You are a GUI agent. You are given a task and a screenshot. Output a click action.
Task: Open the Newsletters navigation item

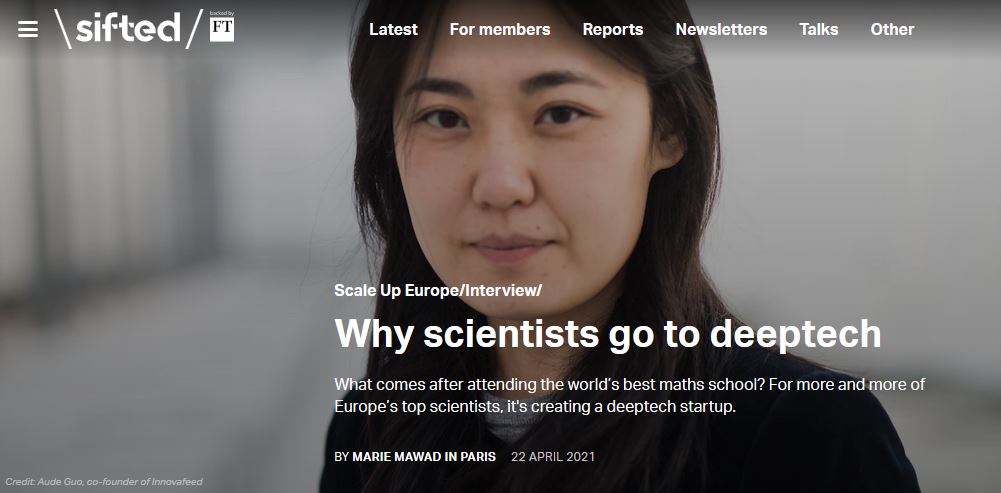(721, 29)
